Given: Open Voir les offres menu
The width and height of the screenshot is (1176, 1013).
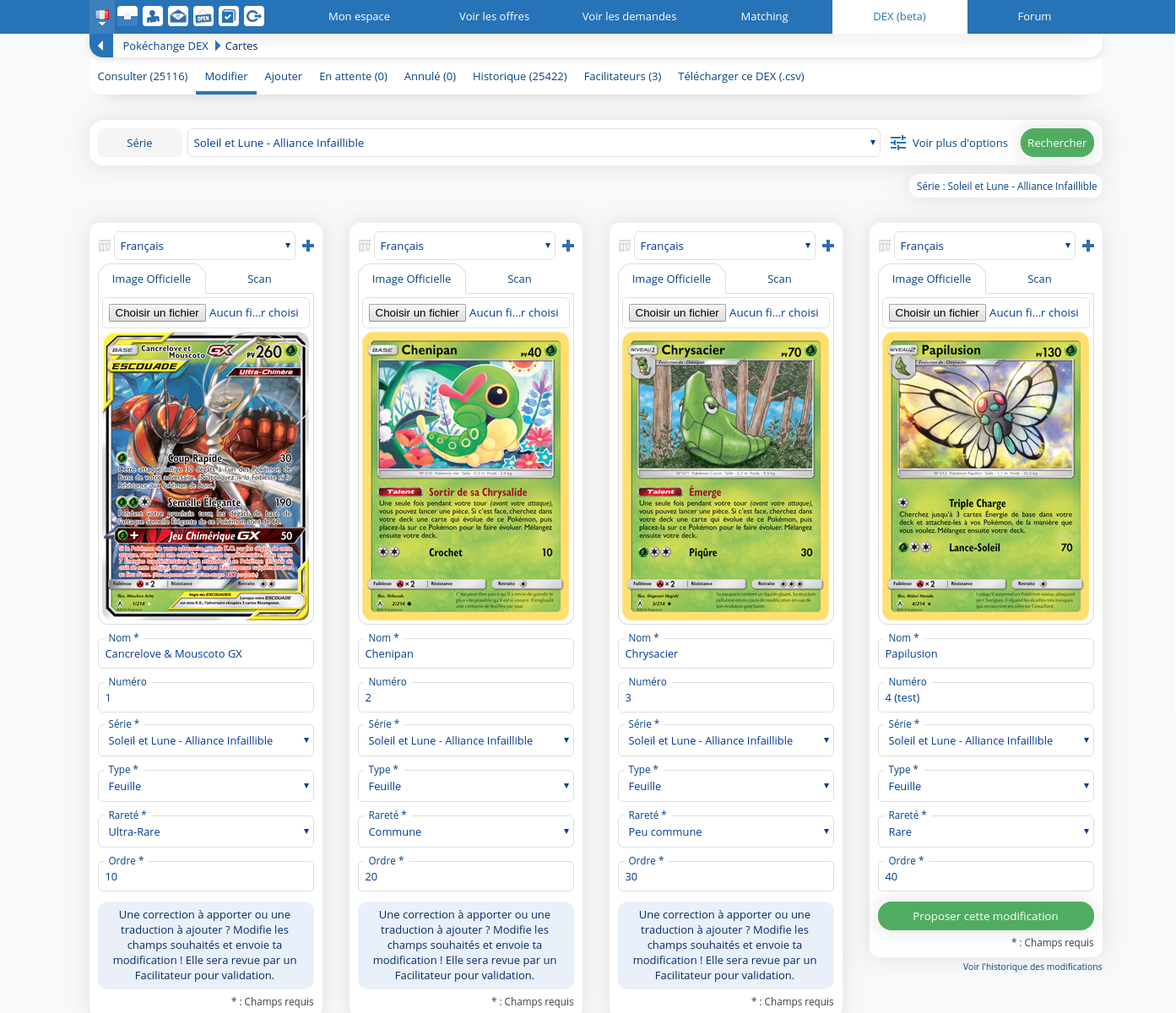Looking at the screenshot, I should 495,16.
